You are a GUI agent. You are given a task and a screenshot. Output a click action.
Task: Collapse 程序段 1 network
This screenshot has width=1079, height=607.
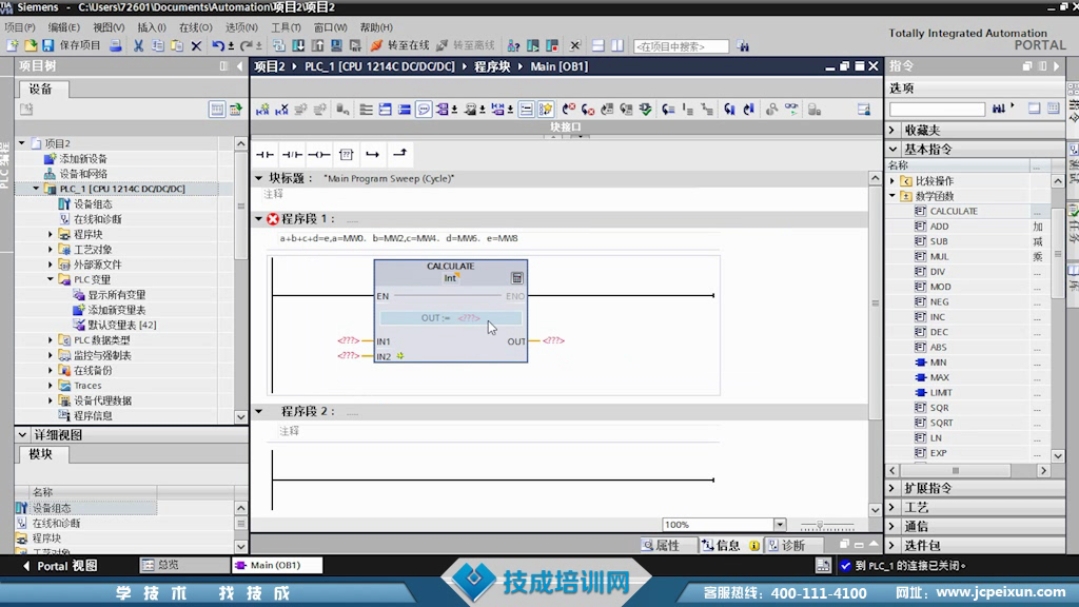[259, 219]
